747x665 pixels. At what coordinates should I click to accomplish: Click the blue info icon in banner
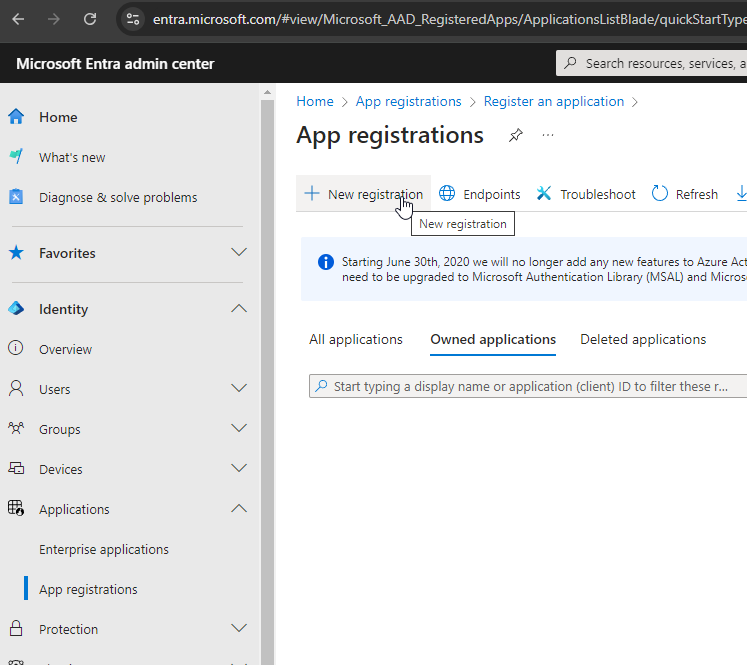click(x=326, y=262)
